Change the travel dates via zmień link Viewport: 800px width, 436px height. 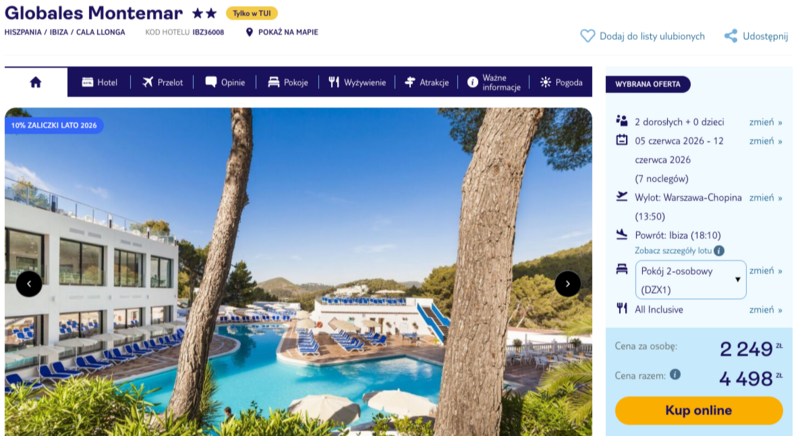765,141
